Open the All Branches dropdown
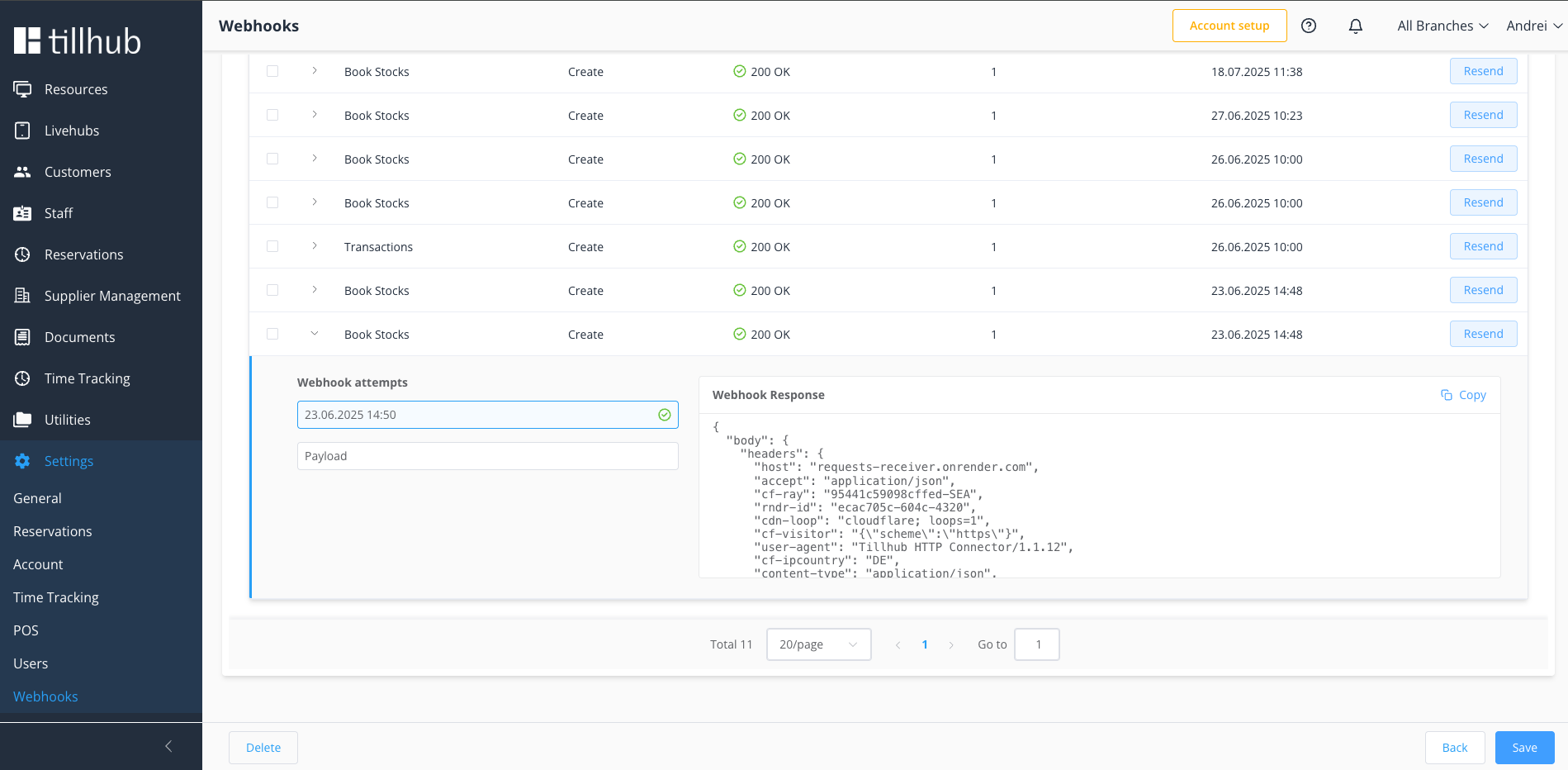 [x=1442, y=26]
